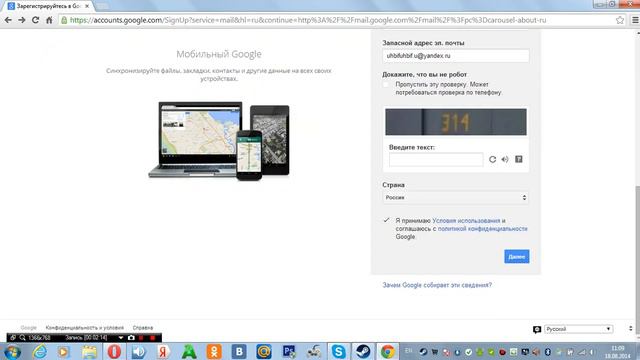Refresh the captcha image
640x360 pixels.
[x=492, y=160]
